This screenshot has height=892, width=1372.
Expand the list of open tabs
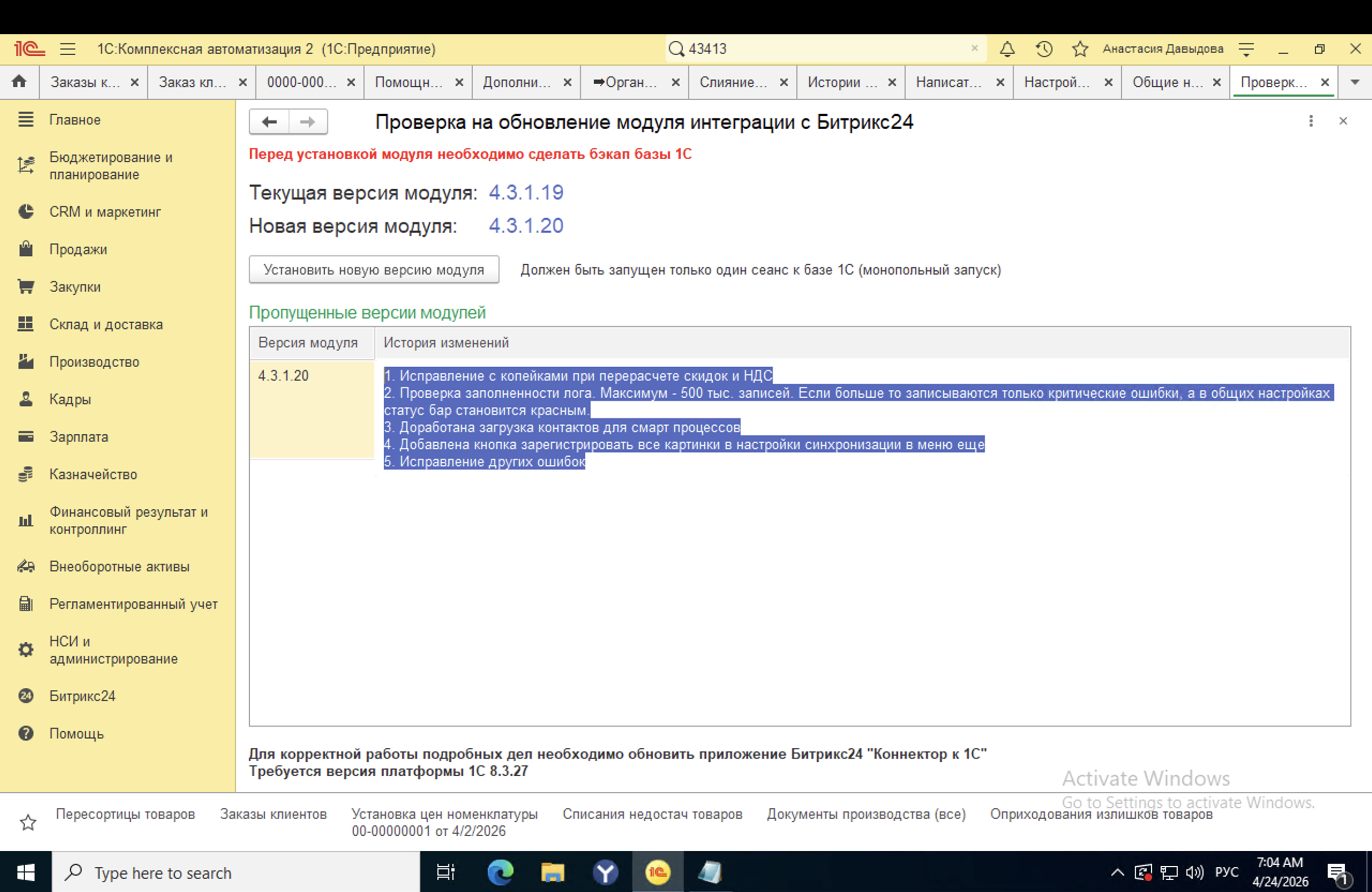pos(1355,82)
